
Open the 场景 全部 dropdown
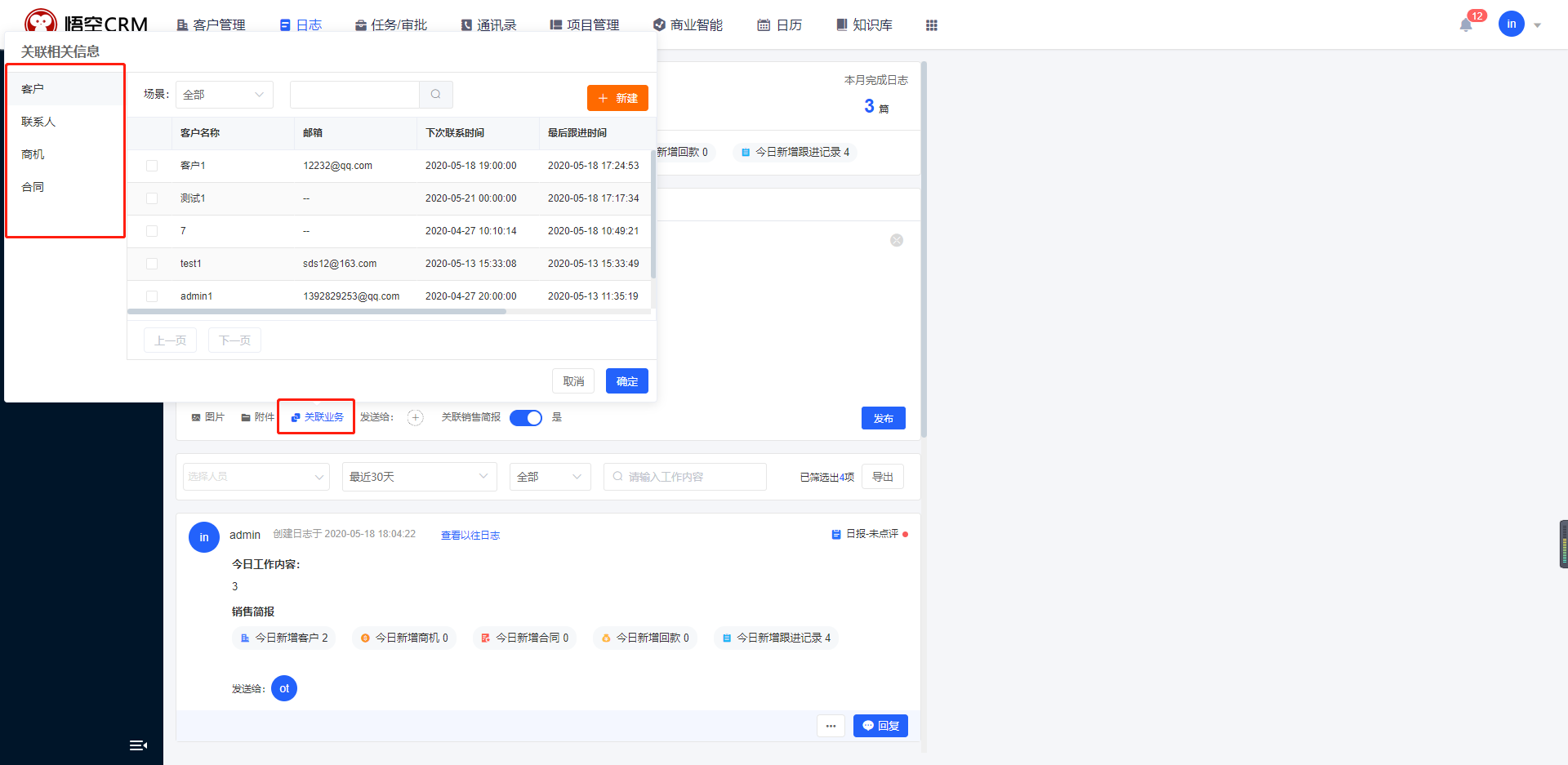point(225,95)
